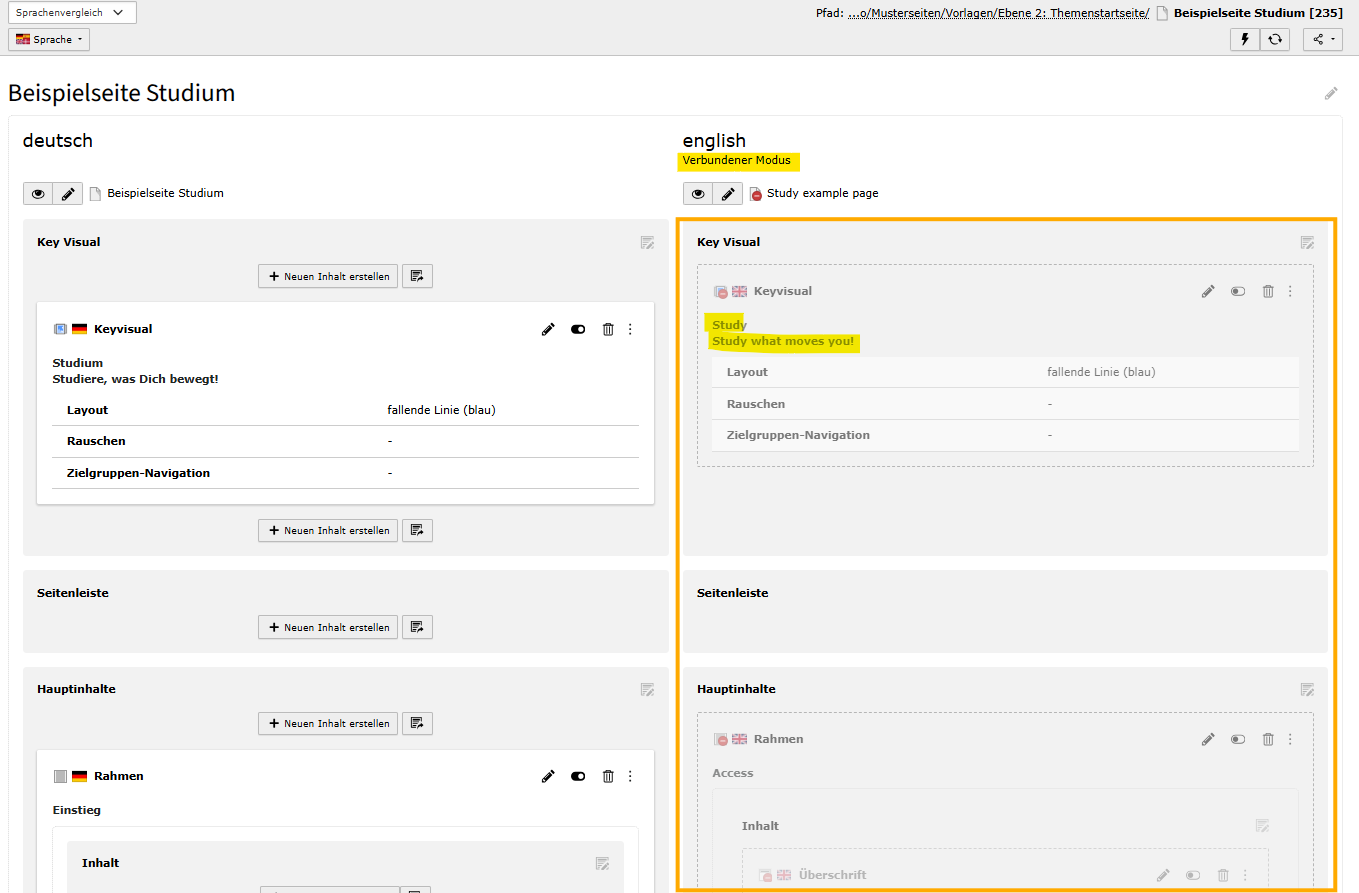The height and width of the screenshot is (893, 1359).
Task: Open the more options menu of German Keyvisual
Action: click(x=630, y=329)
